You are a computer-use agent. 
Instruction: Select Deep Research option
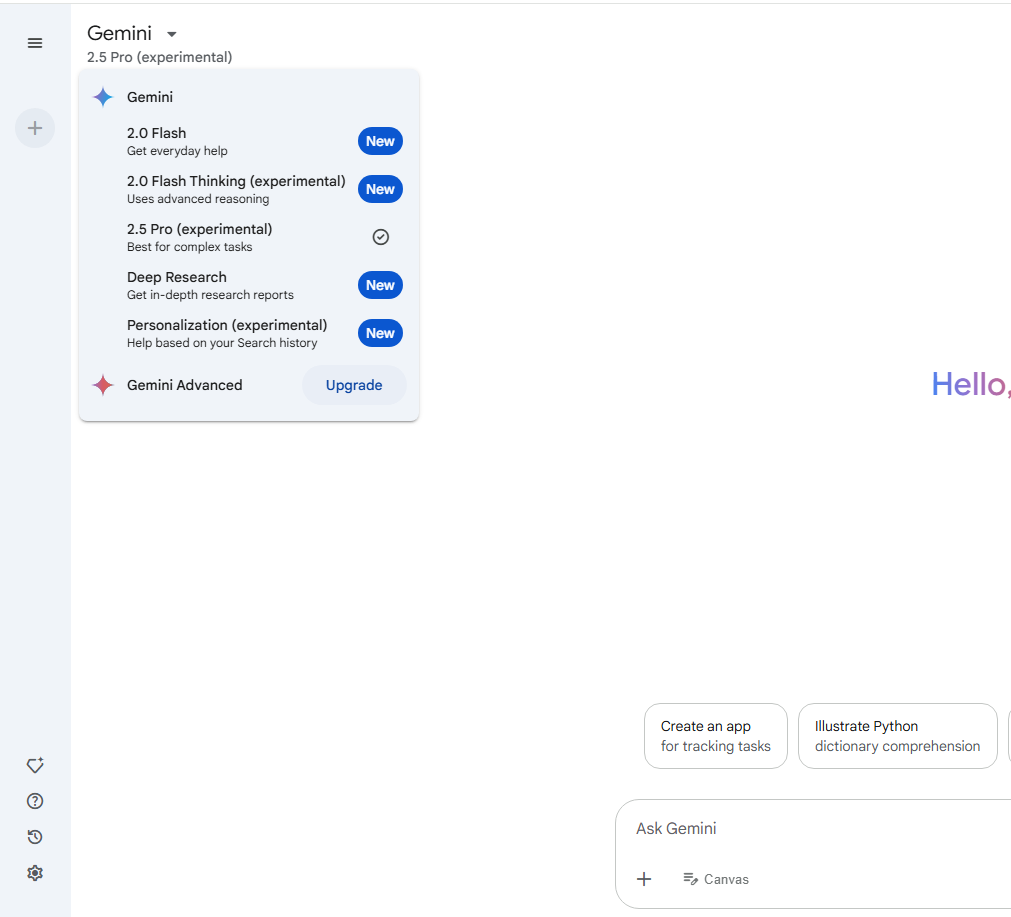click(249, 286)
